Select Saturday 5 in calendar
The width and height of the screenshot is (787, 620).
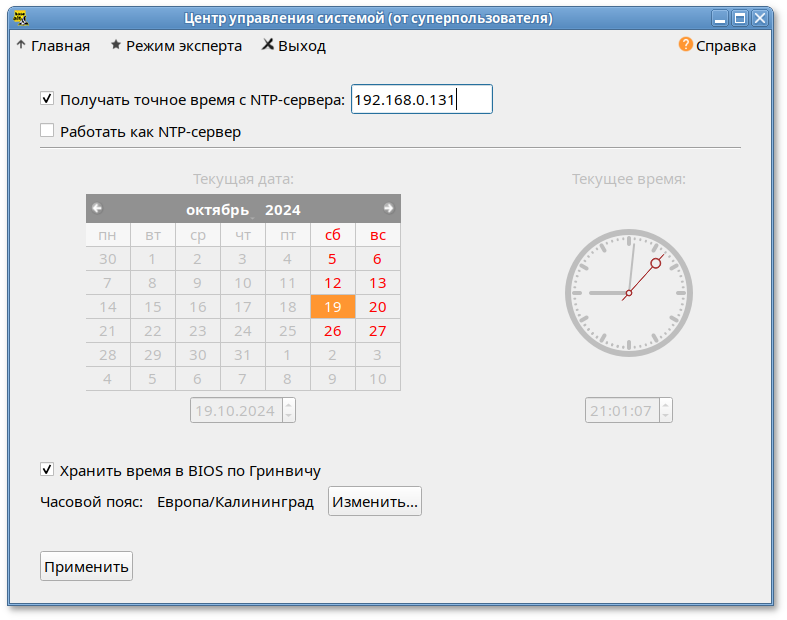[x=333, y=259]
